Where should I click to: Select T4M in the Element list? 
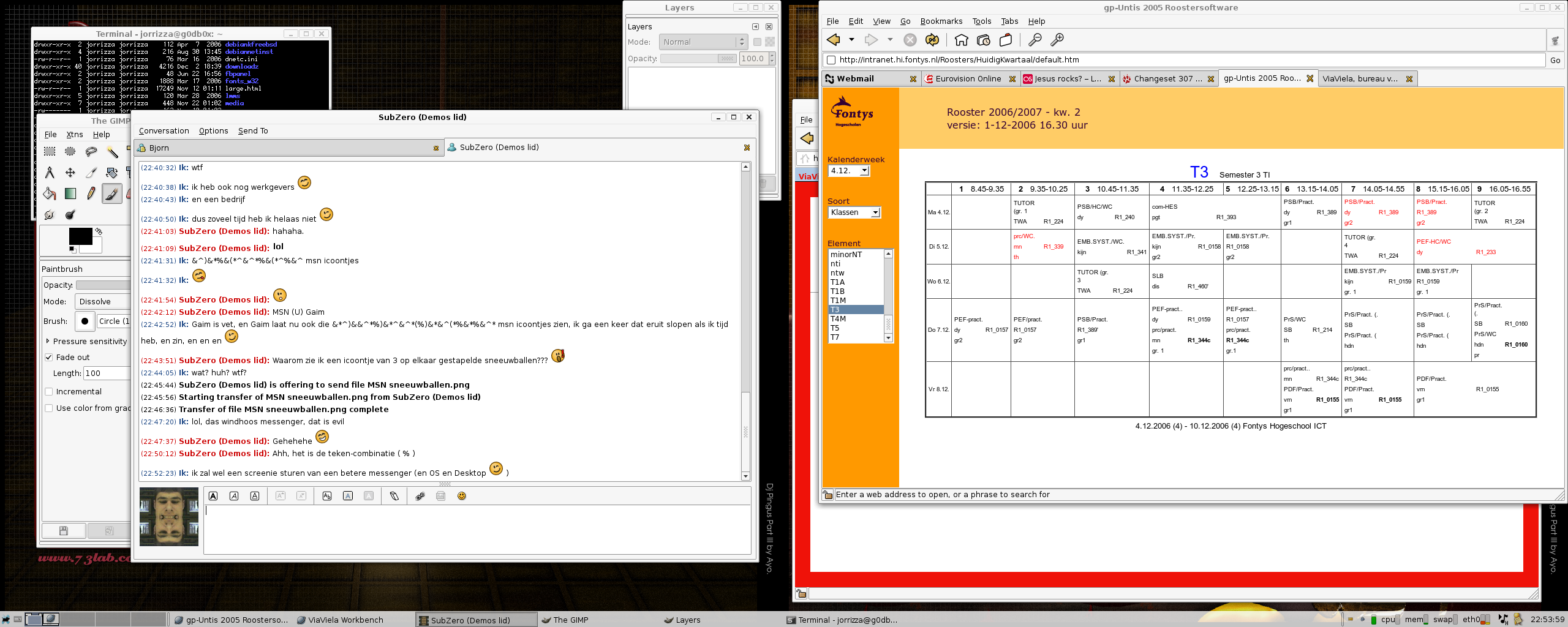coord(856,319)
